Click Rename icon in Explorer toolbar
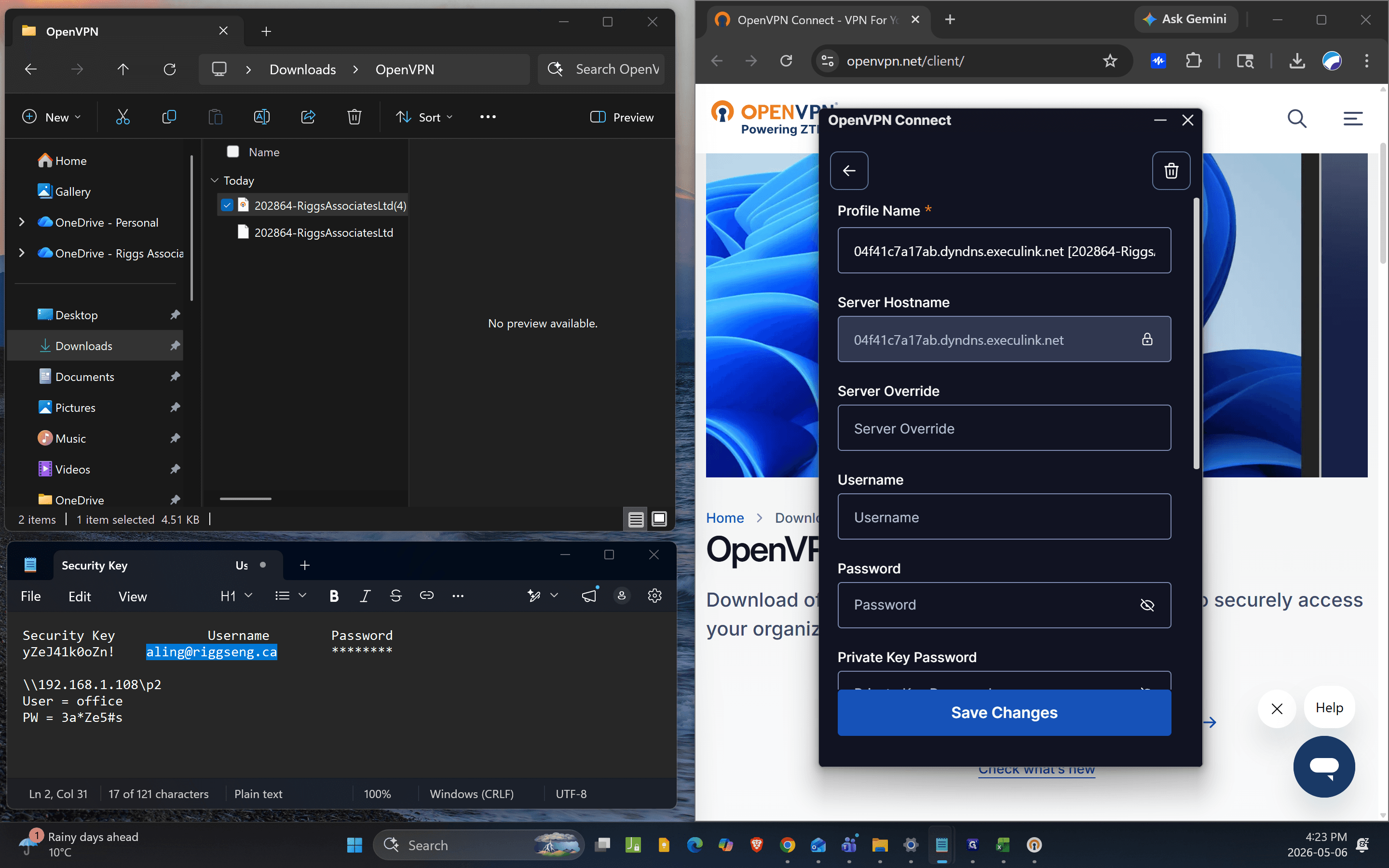The height and width of the screenshot is (868, 1389). tap(262, 117)
